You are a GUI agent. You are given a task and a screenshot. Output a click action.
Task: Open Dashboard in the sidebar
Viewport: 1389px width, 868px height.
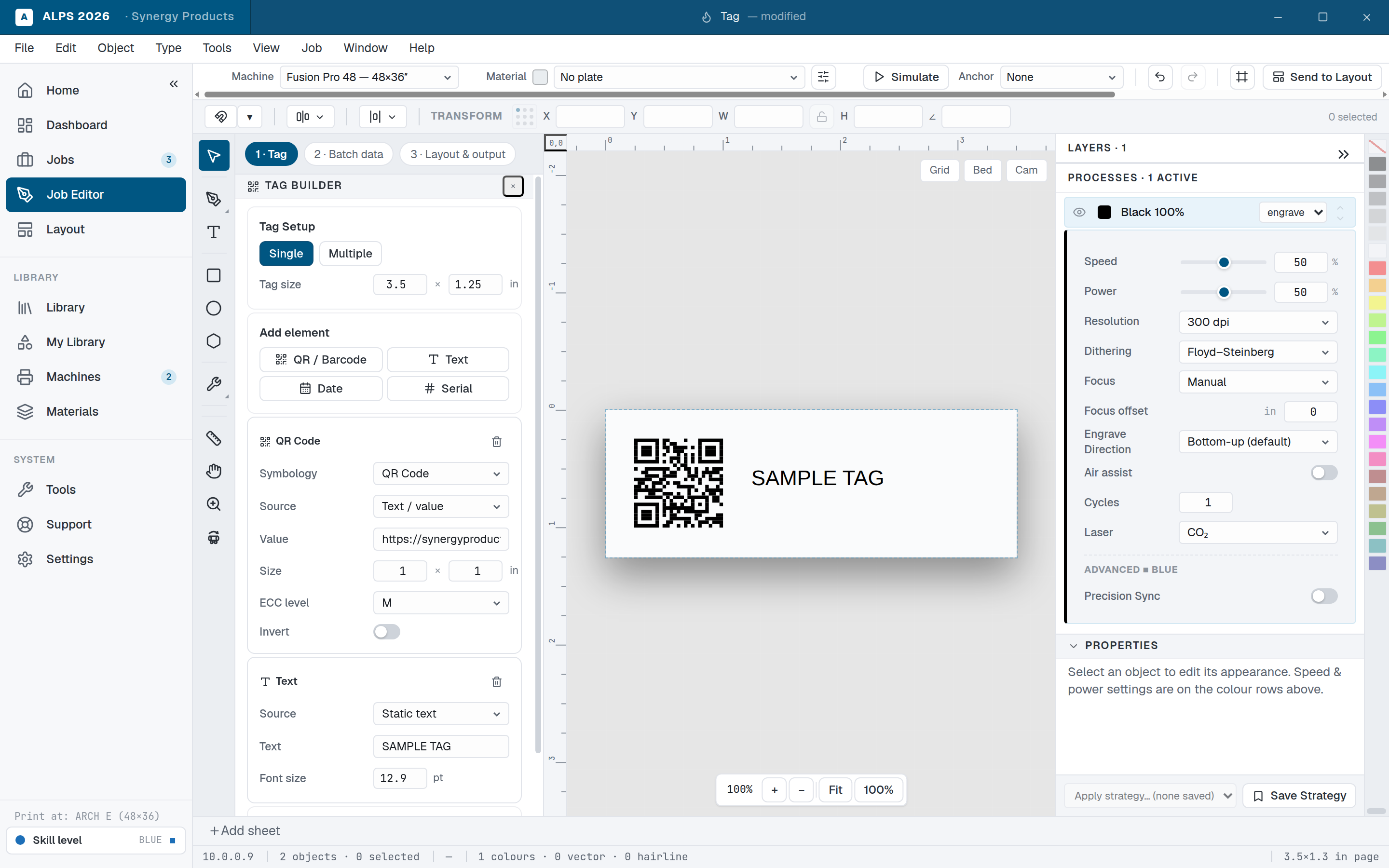(96, 125)
